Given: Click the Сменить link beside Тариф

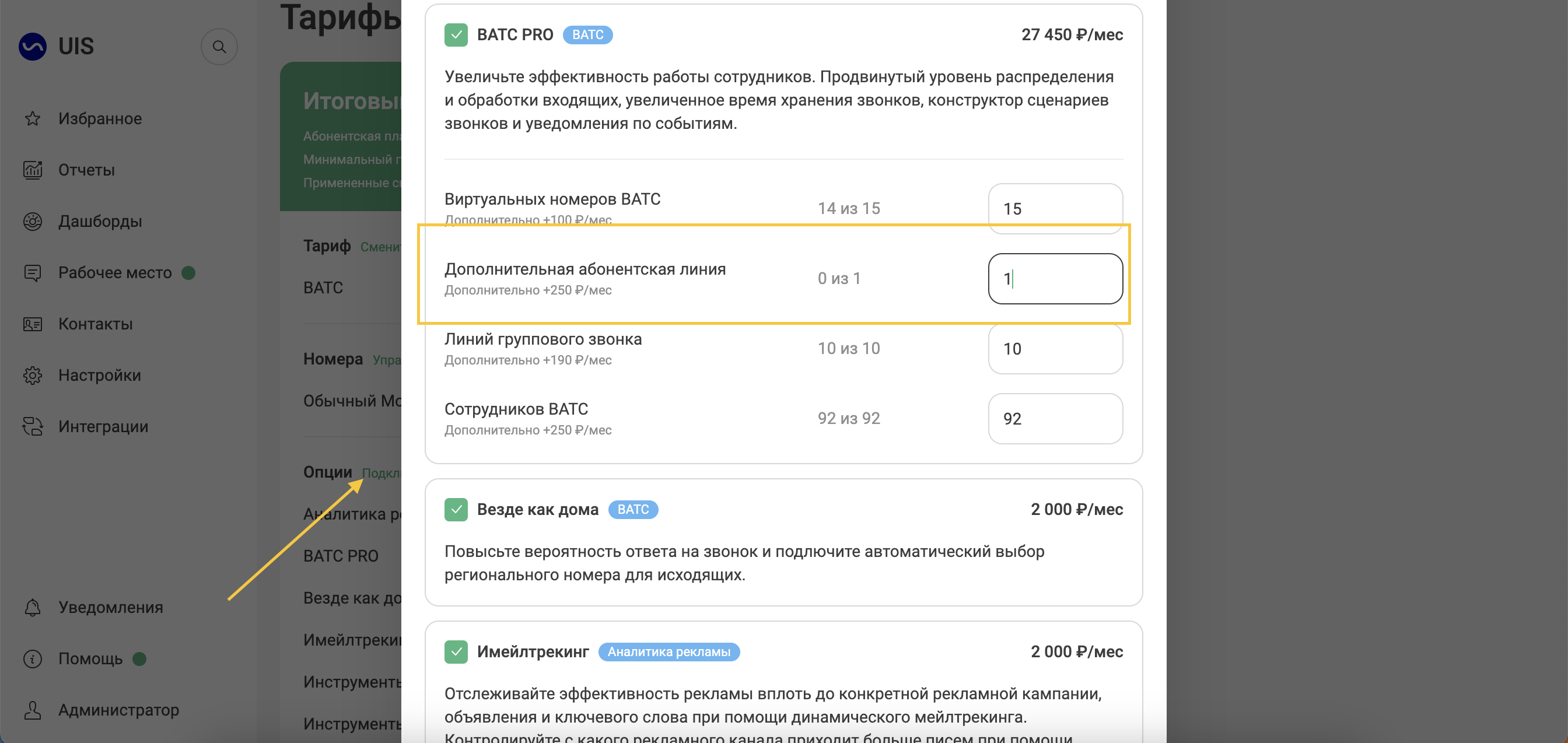Looking at the screenshot, I should 380,247.
